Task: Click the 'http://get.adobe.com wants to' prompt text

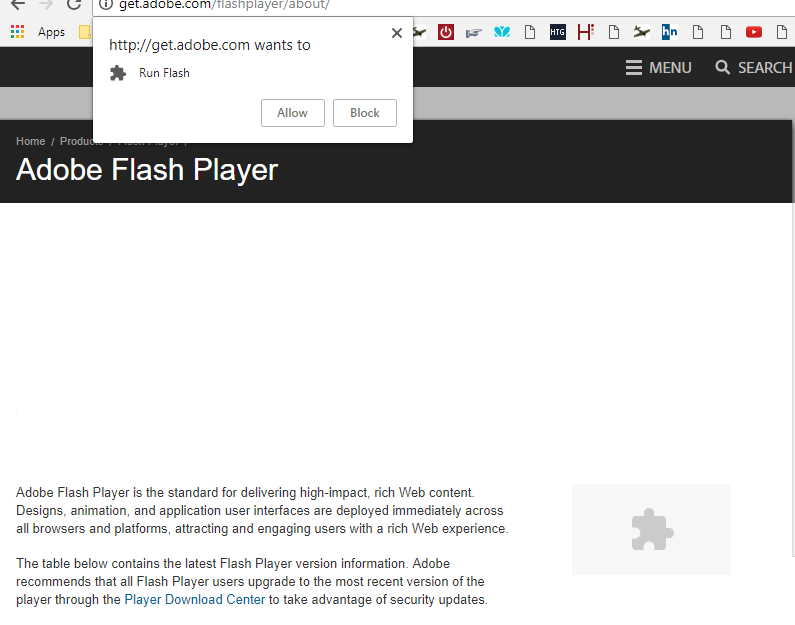Action: 209,45
